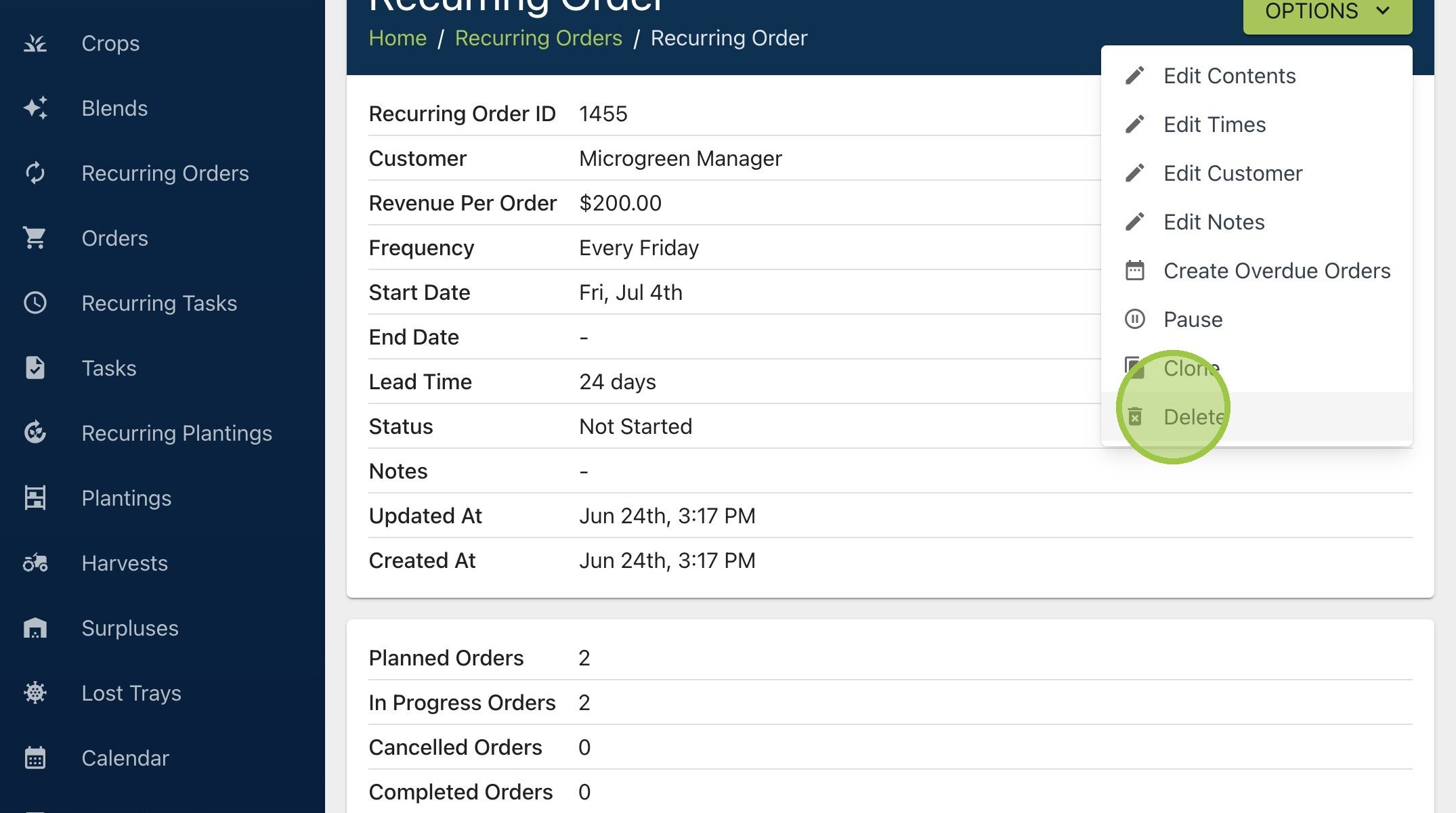Click the revenue value $200.00
Viewport: 1456px width, 813px height.
620,203
